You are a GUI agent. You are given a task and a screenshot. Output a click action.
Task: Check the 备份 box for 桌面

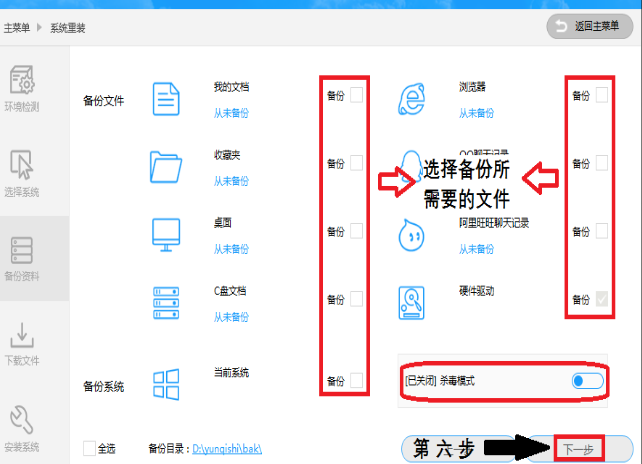click(356, 231)
